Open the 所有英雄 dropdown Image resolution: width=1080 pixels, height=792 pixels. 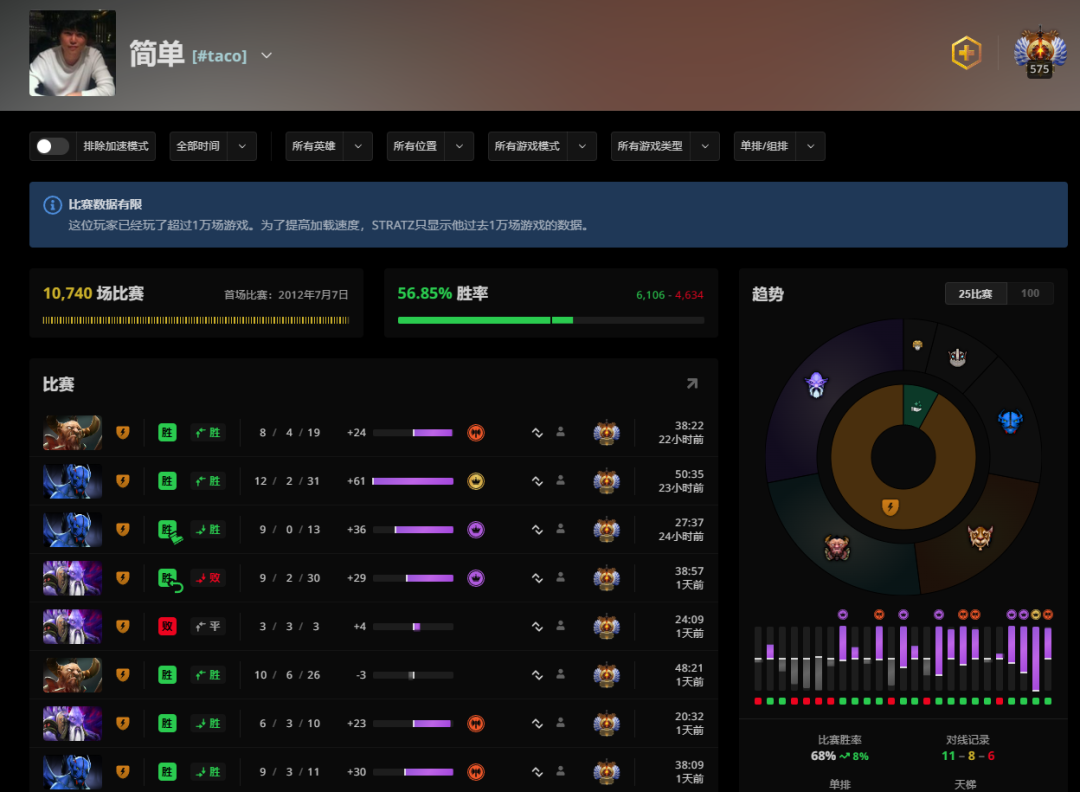[329, 146]
